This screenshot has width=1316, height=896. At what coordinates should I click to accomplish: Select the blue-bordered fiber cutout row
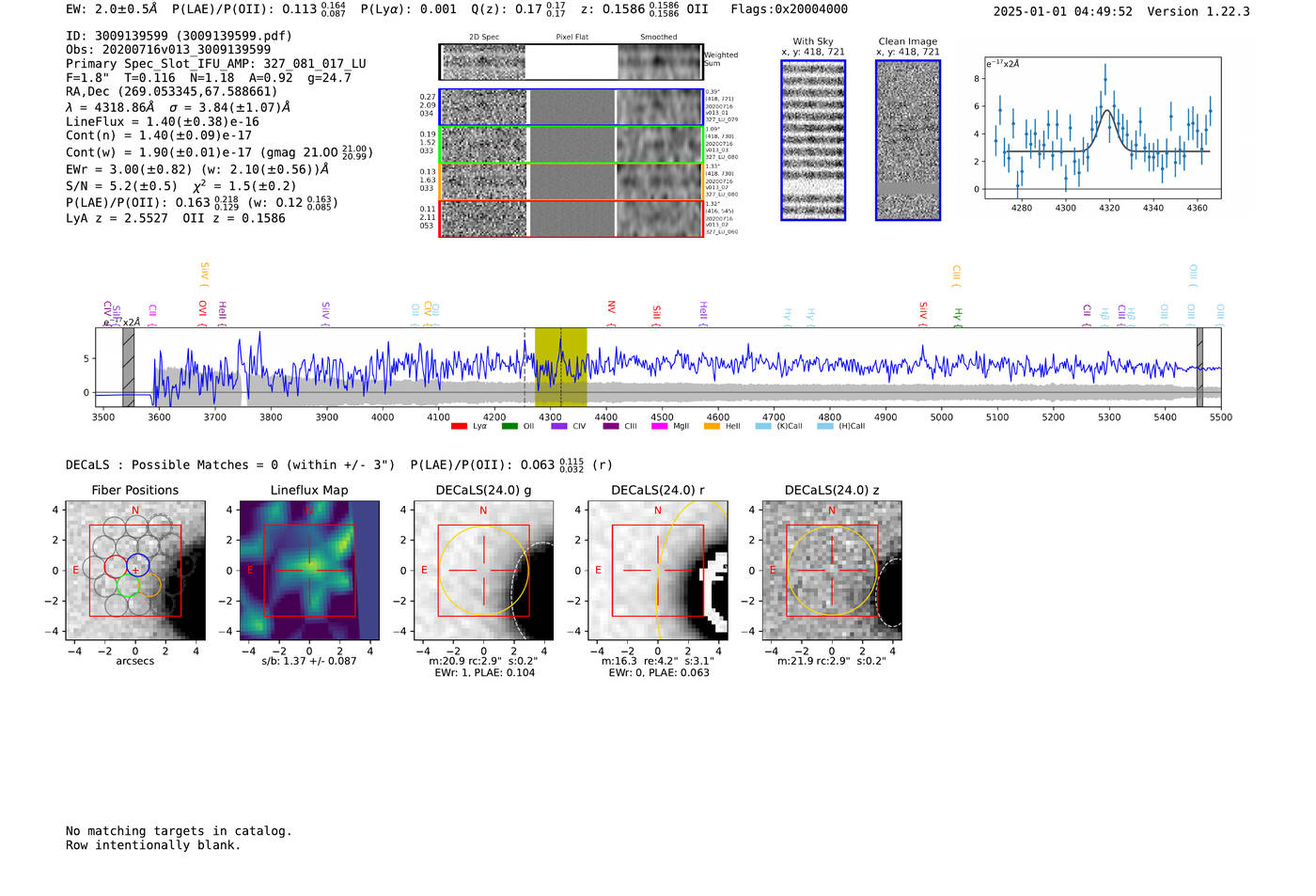(x=571, y=107)
